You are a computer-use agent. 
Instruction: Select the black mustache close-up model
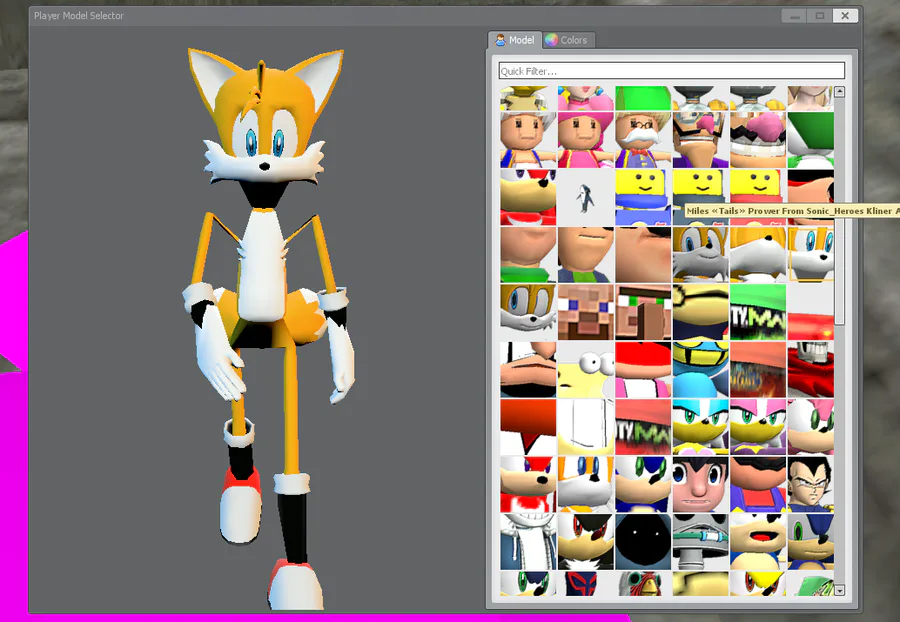coord(528,369)
